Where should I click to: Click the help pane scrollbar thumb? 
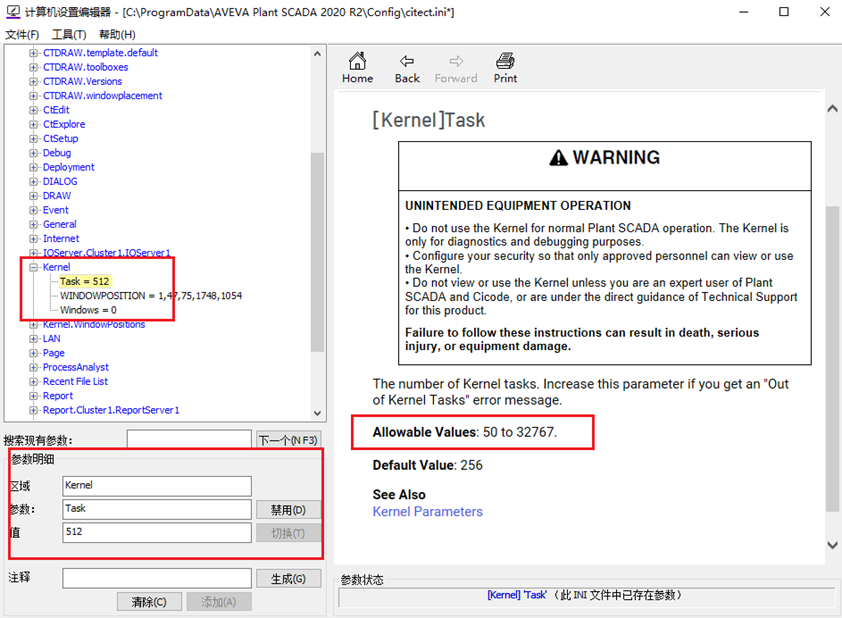[x=832, y=359]
